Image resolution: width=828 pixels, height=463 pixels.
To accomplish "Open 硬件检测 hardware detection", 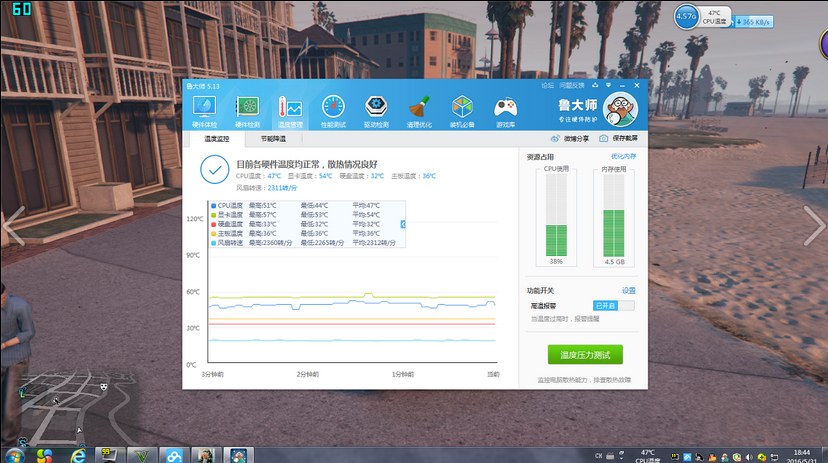I will tap(247, 111).
